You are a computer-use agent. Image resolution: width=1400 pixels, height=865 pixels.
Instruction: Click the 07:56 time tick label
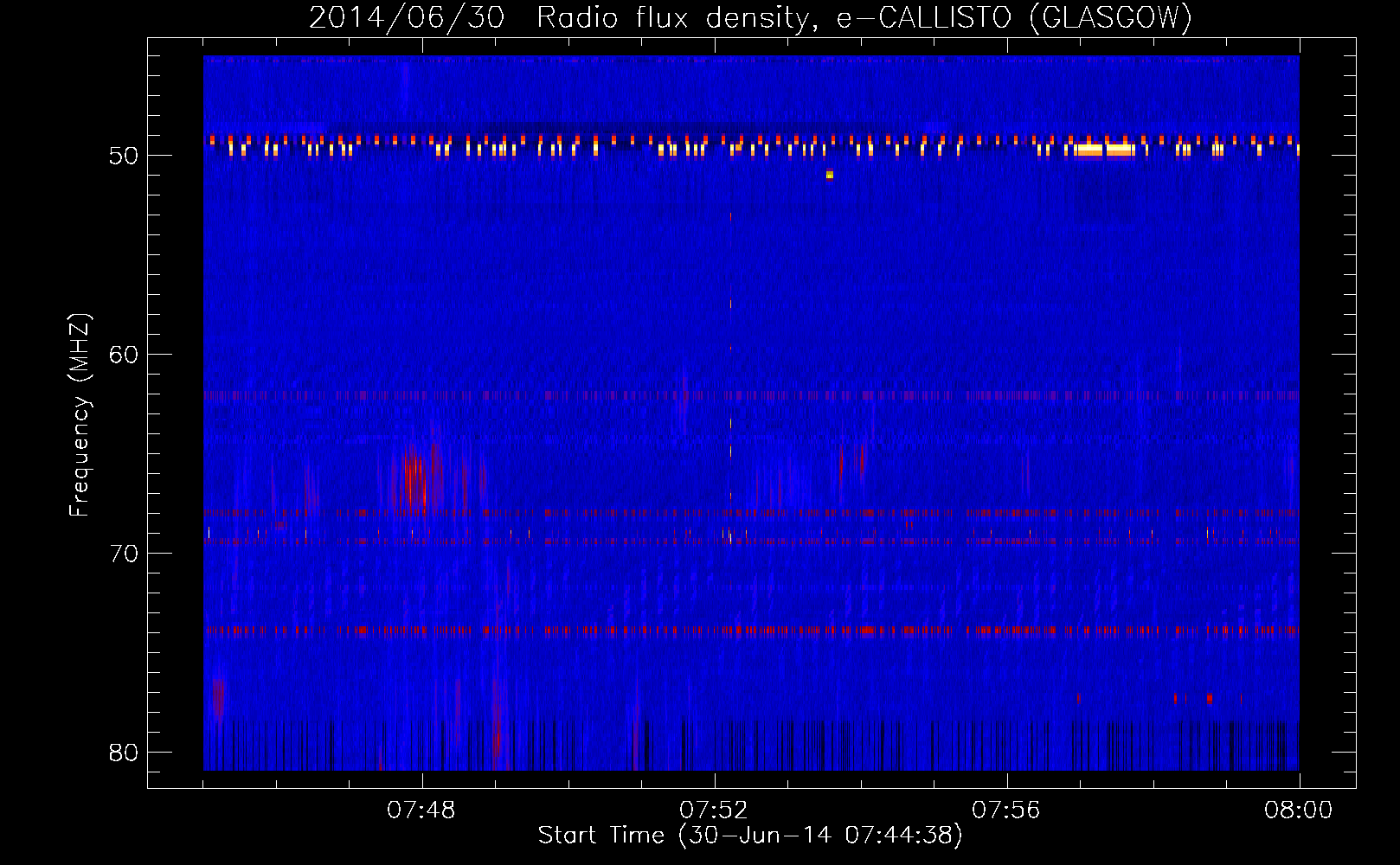coord(1006,811)
